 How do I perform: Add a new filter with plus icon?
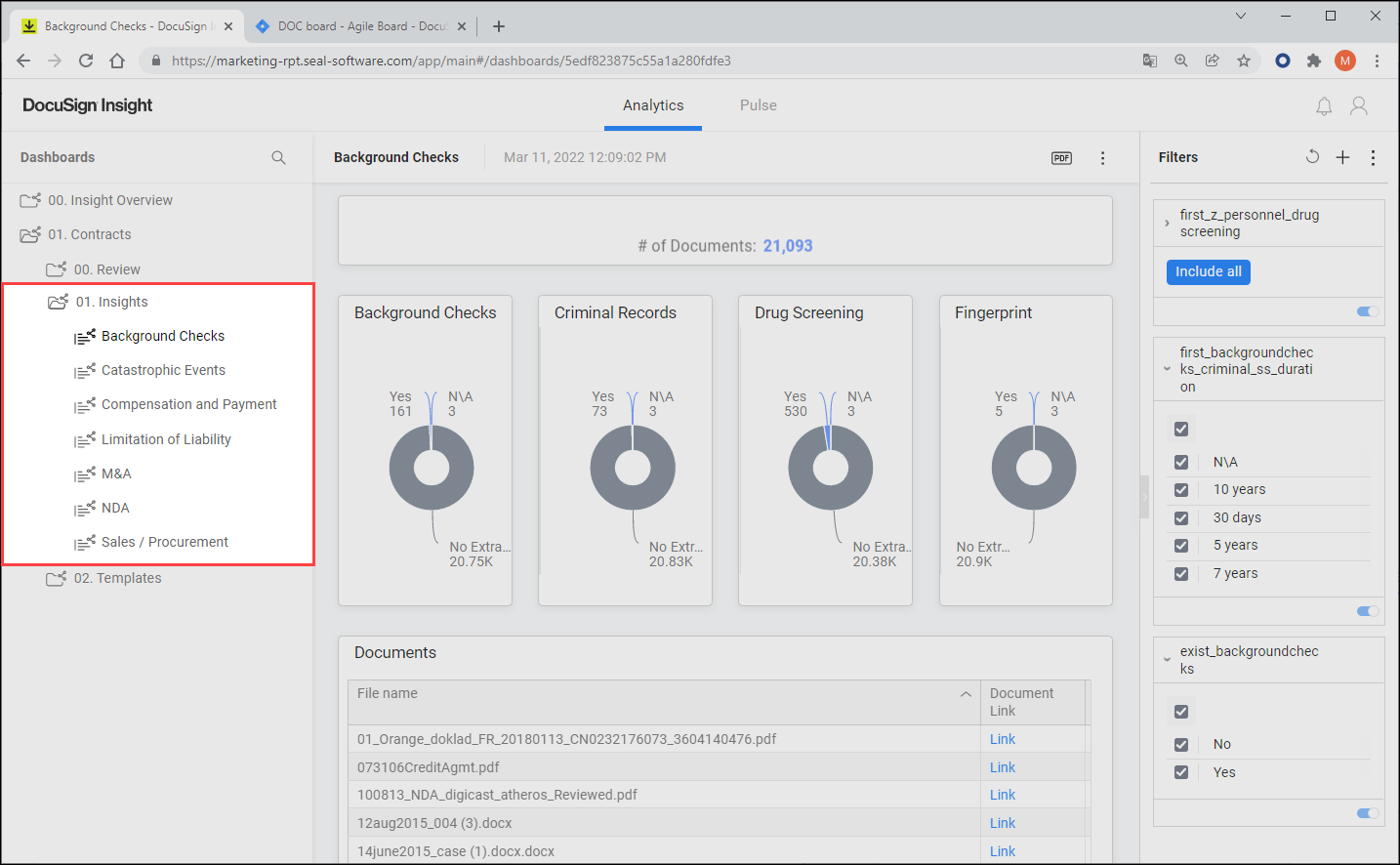point(1342,157)
